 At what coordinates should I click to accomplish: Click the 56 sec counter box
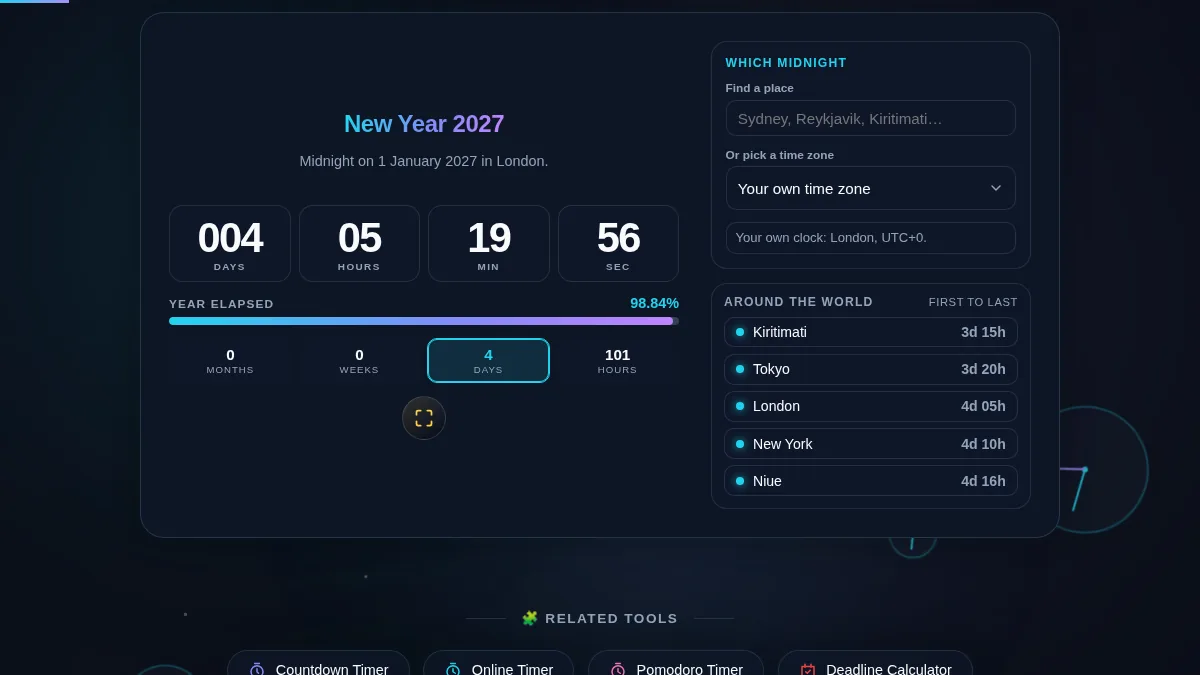[618, 243]
